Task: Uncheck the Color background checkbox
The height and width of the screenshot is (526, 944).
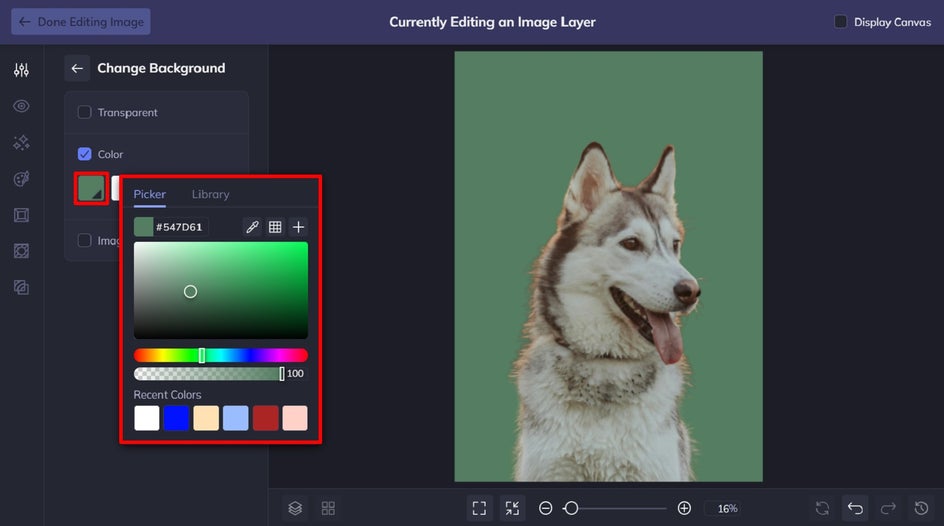Action: [x=84, y=154]
